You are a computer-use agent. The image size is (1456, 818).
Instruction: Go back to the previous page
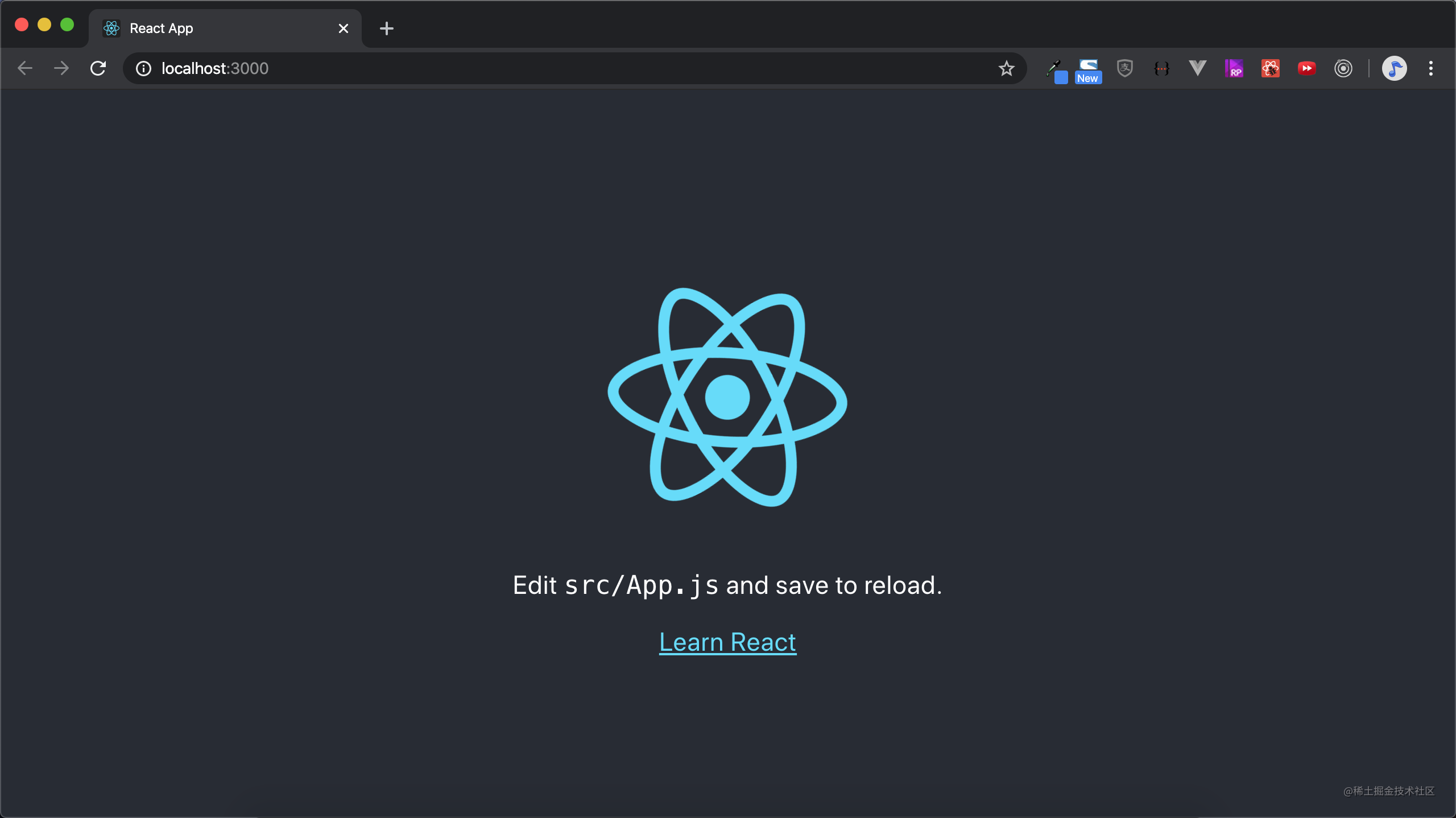click(x=25, y=68)
